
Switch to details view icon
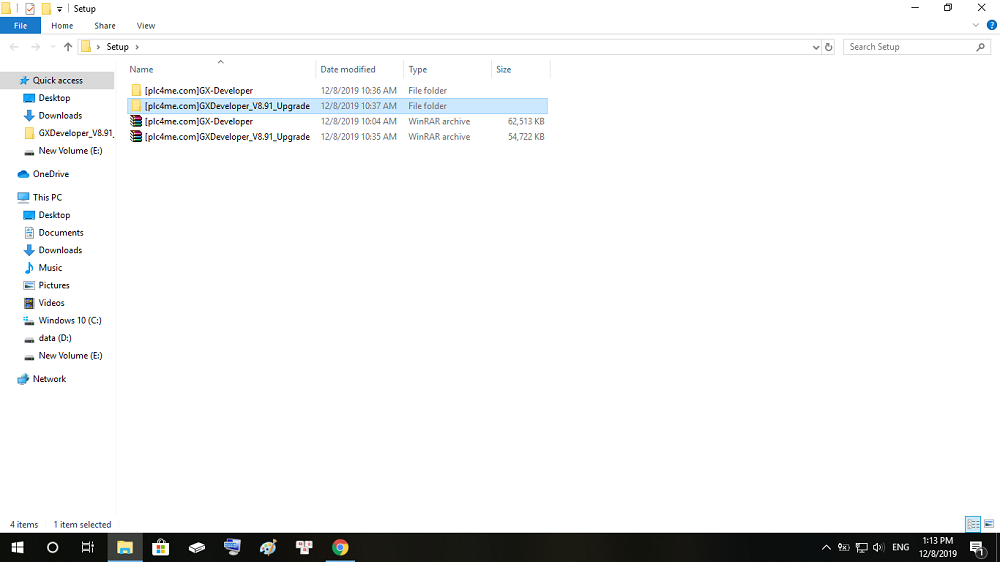click(973, 524)
